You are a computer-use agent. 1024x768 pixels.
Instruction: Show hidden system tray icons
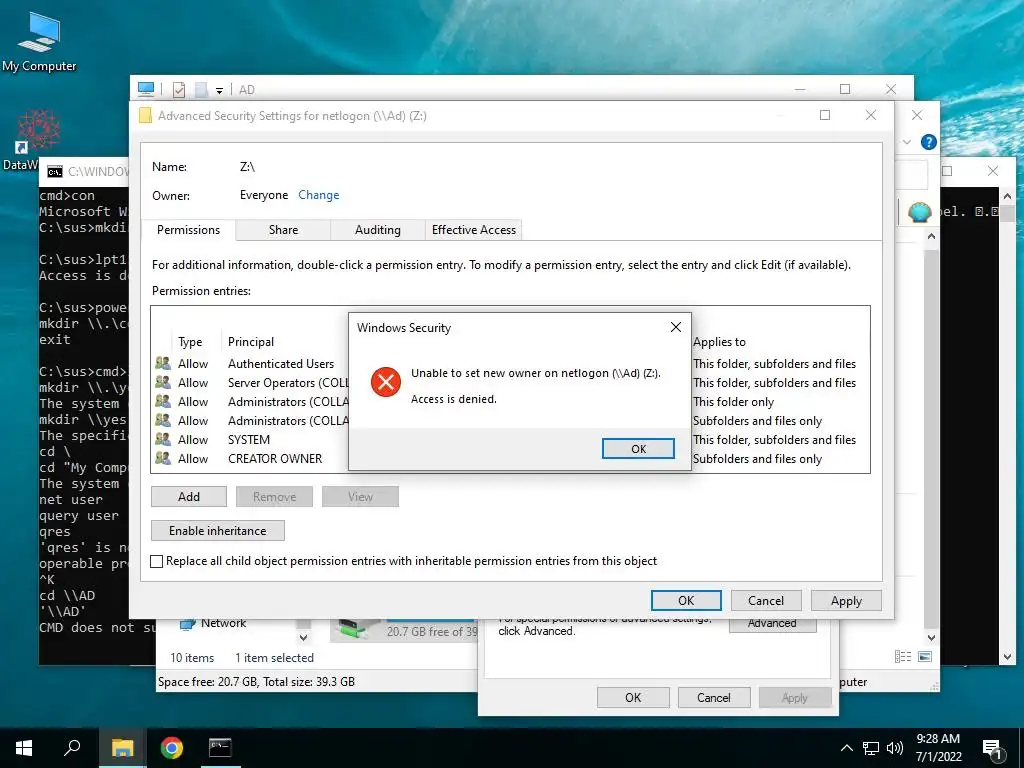coord(846,748)
